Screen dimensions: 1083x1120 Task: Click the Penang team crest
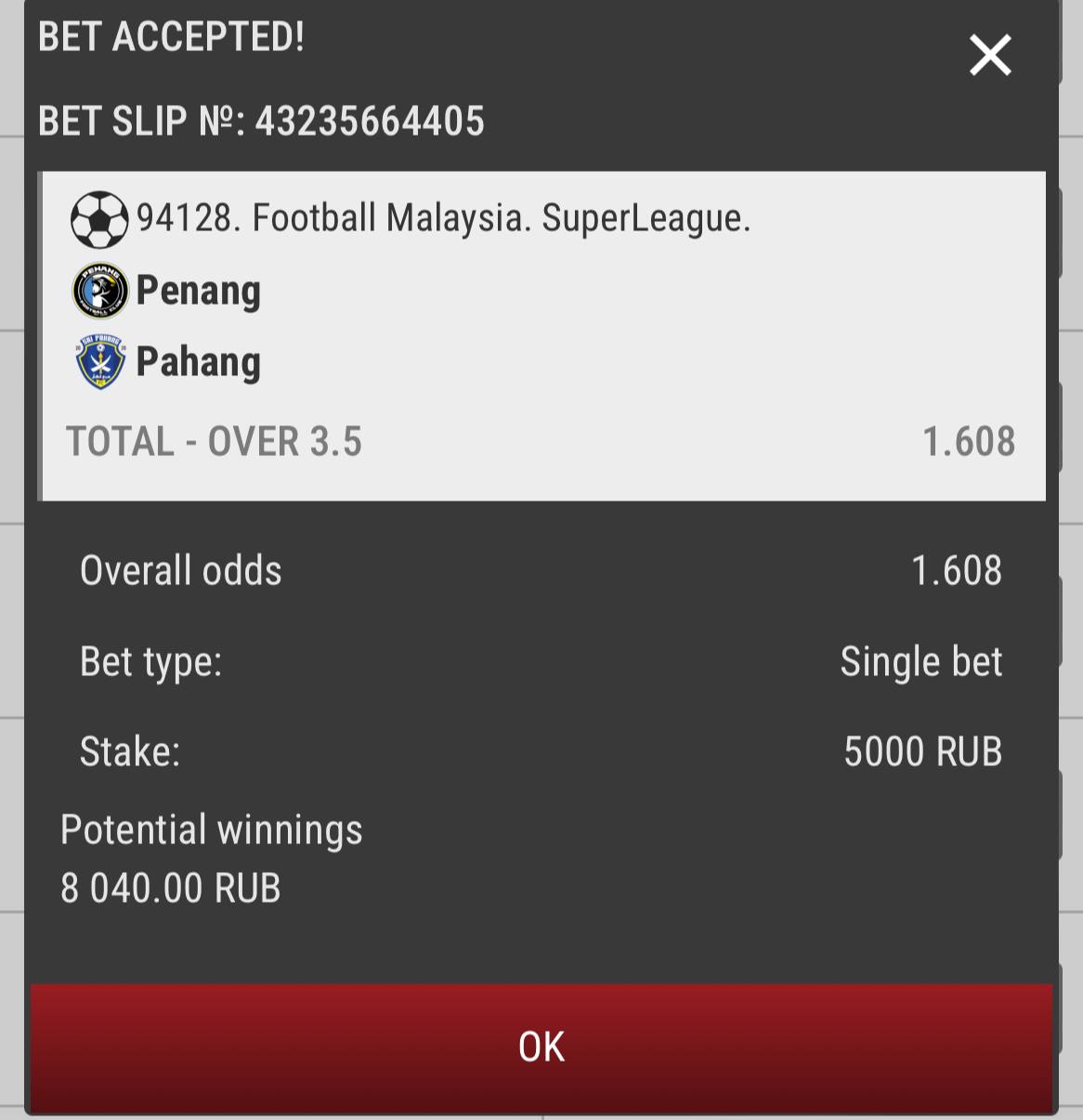[x=99, y=291]
